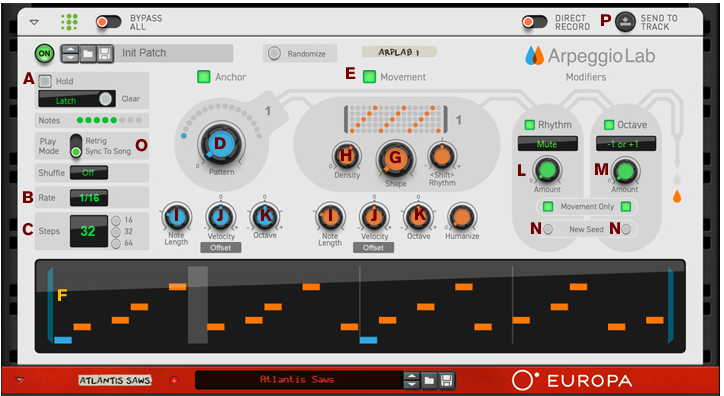Select the 64 steps radio button

[116, 243]
